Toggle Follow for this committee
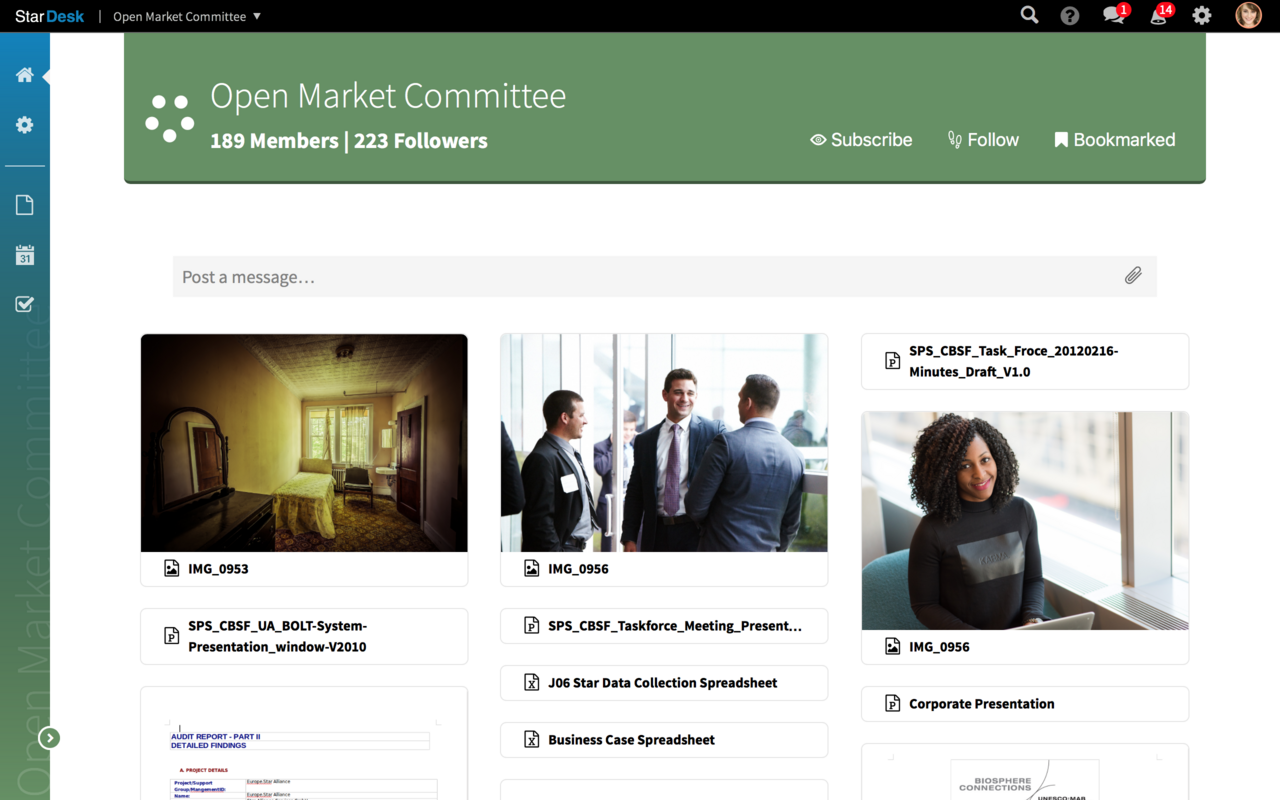This screenshot has width=1280, height=800. (983, 140)
